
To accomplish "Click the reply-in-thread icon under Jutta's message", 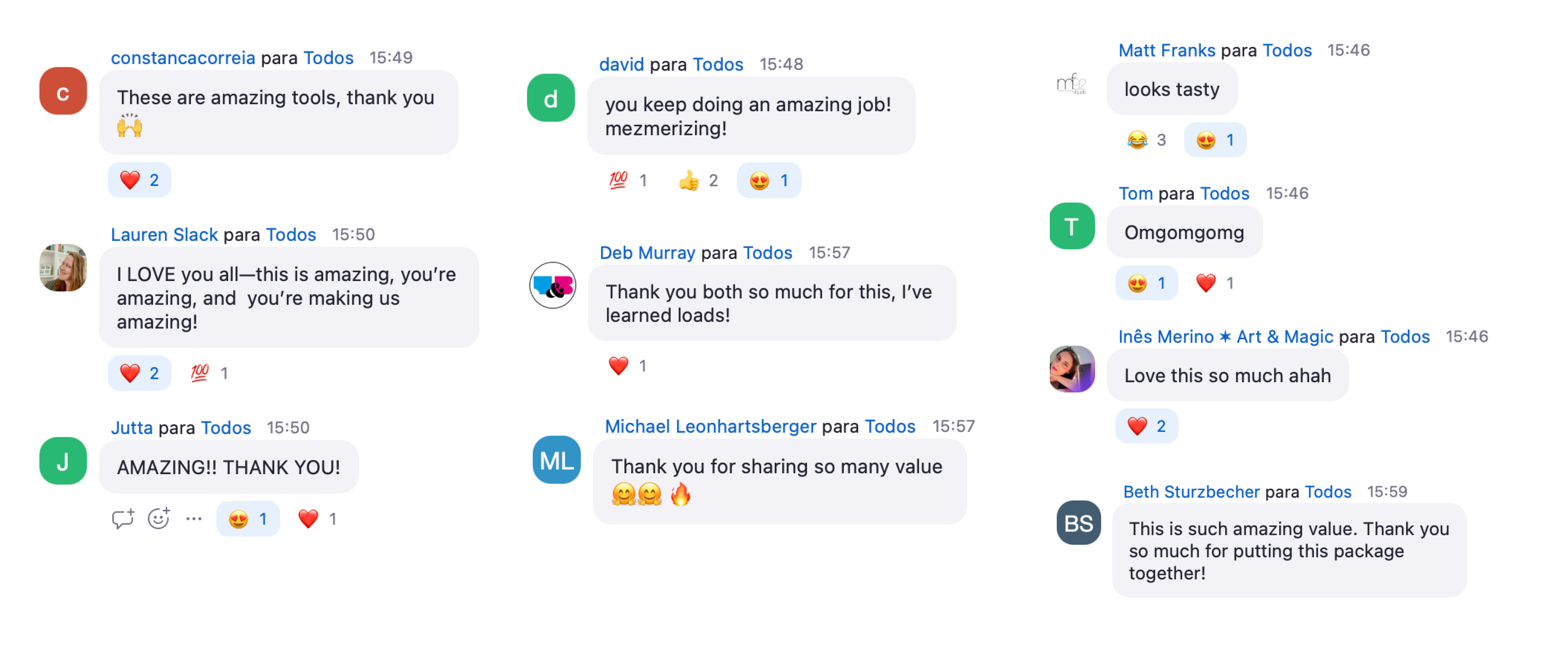I will (x=122, y=519).
